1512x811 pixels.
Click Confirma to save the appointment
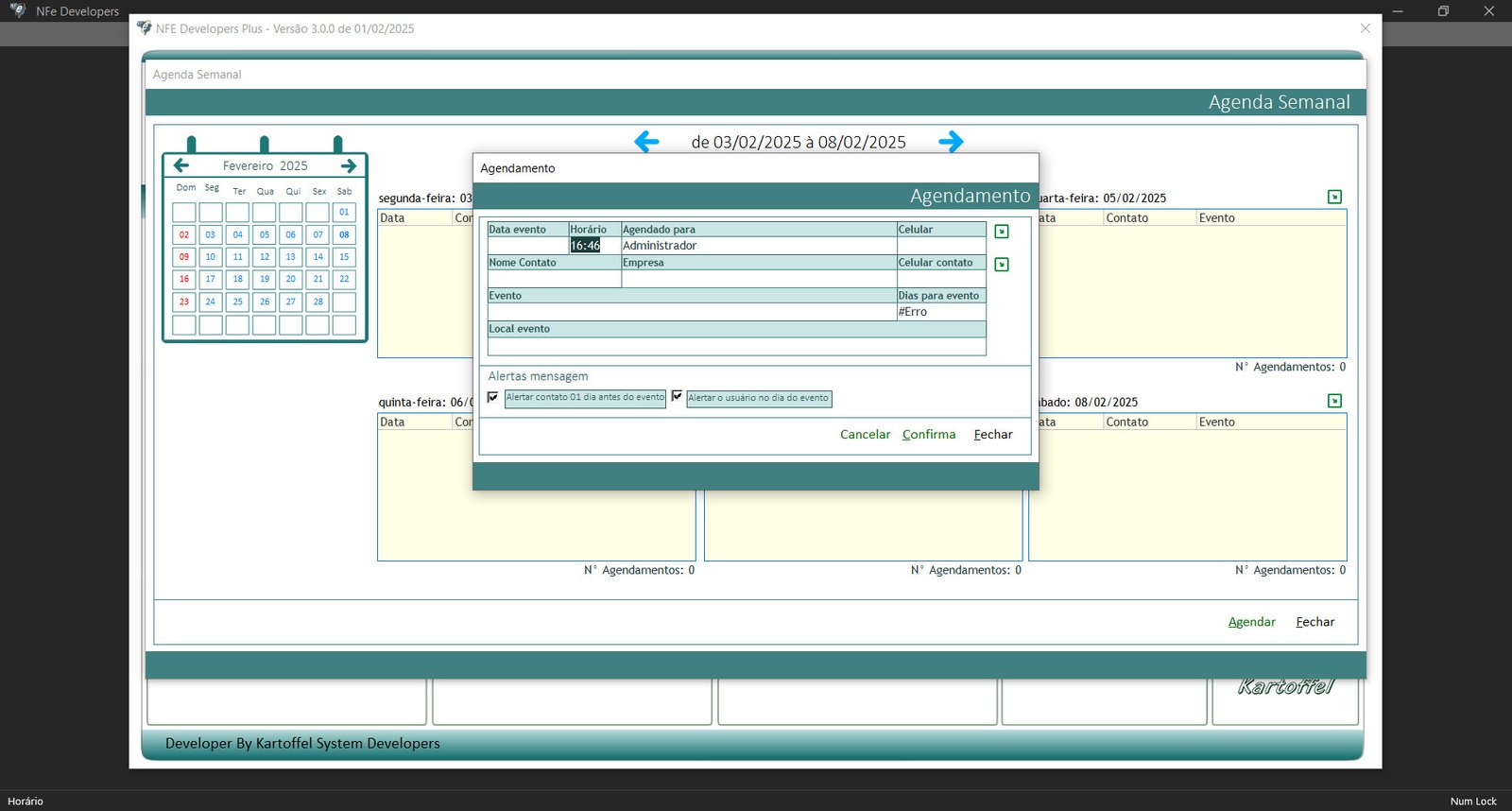(x=928, y=435)
